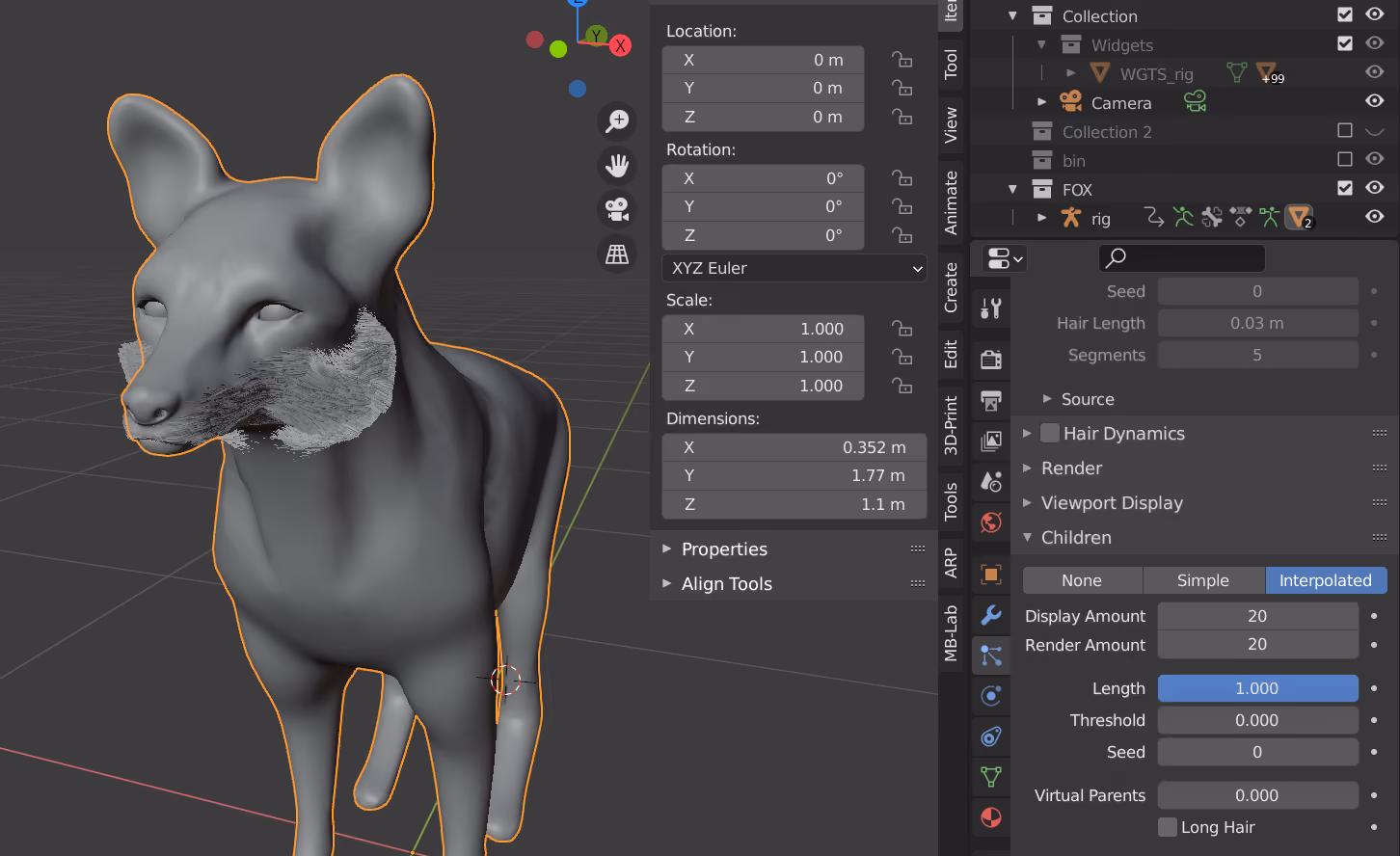Set children type to Simple
The height and width of the screenshot is (856, 1400).
(1203, 580)
